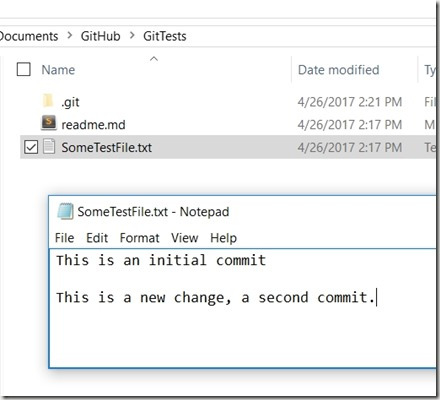Expand the chevron after GitHub in breadcrumb
The height and width of the screenshot is (400, 440).
click(x=132, y=35)
